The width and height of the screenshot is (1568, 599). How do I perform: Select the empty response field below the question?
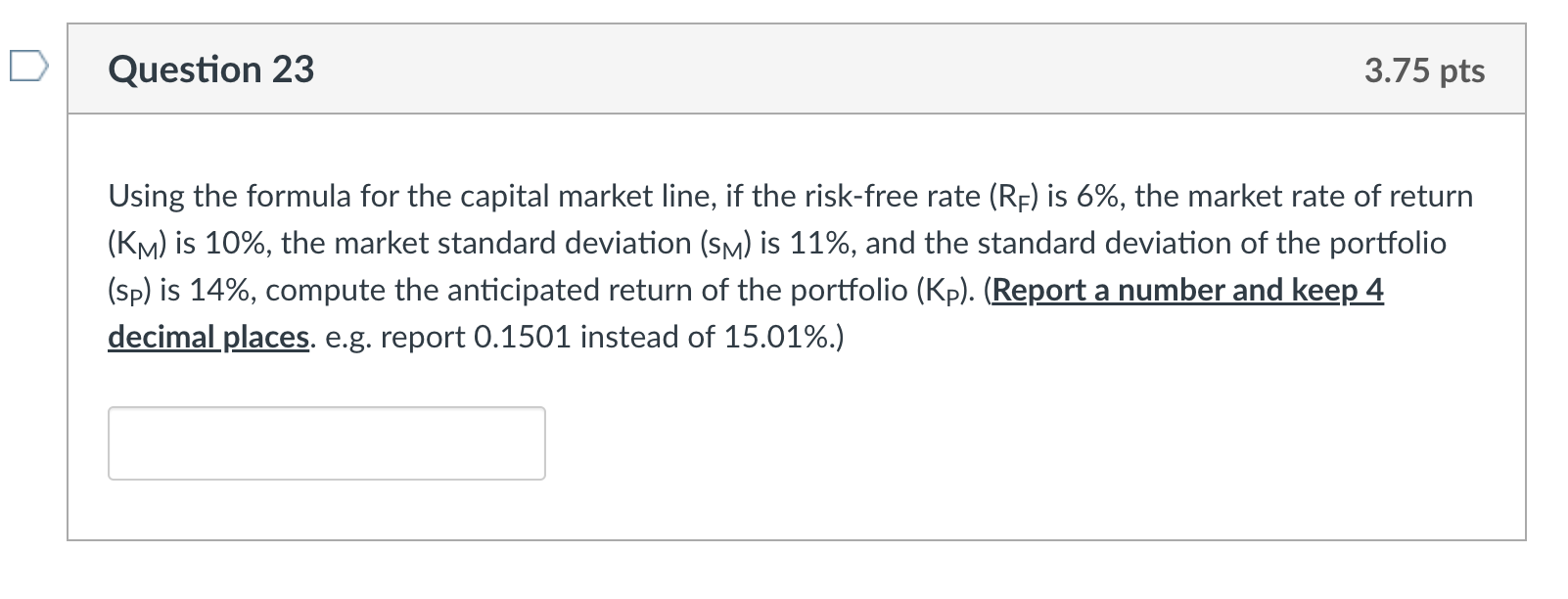[x=327, y=442]
